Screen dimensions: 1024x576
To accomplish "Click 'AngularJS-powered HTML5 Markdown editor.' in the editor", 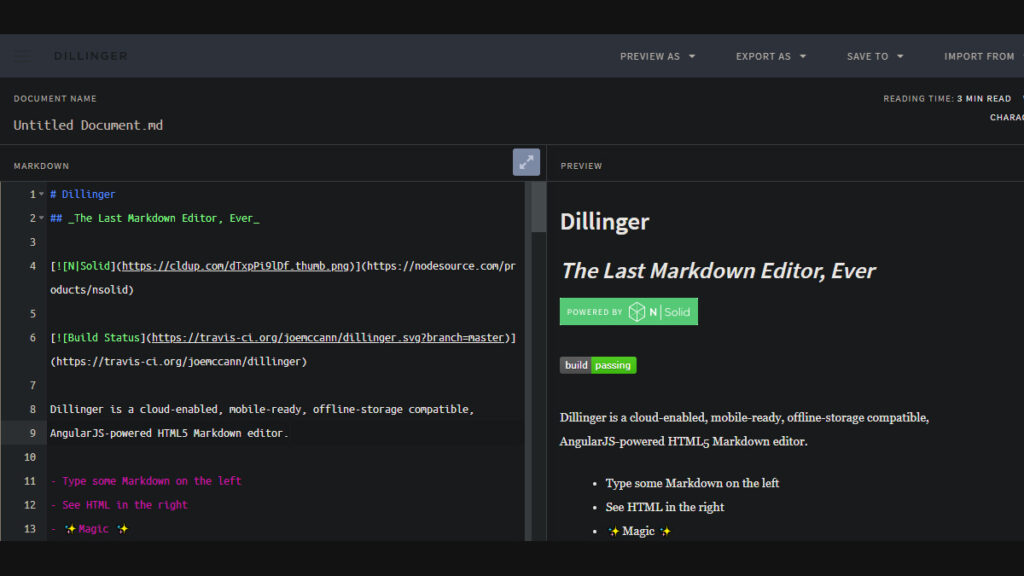I will tap(168, 433).
